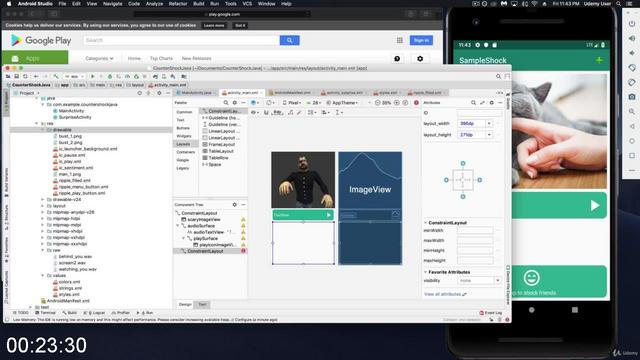Click the Google Play search field
Screen dimensions: 640x360
(182, 40)
